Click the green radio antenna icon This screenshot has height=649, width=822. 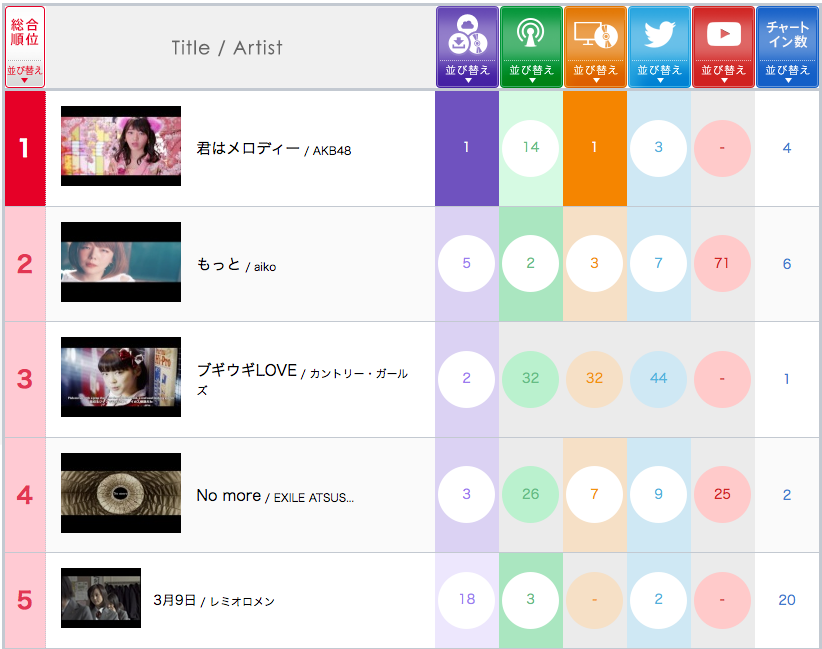[x=531, y=34]
